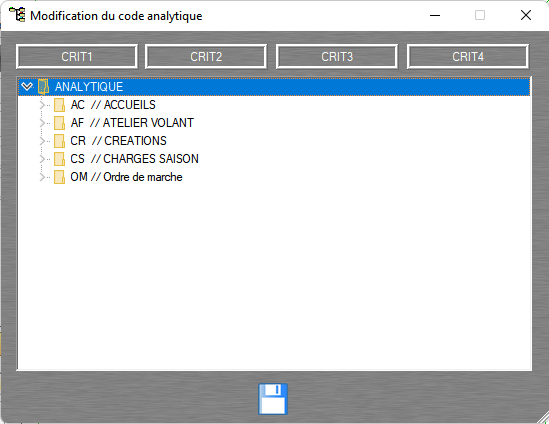Click the folder icon beside AC // ACCUEILS
This screenshot has width=549, height=424.
(59, 105)
